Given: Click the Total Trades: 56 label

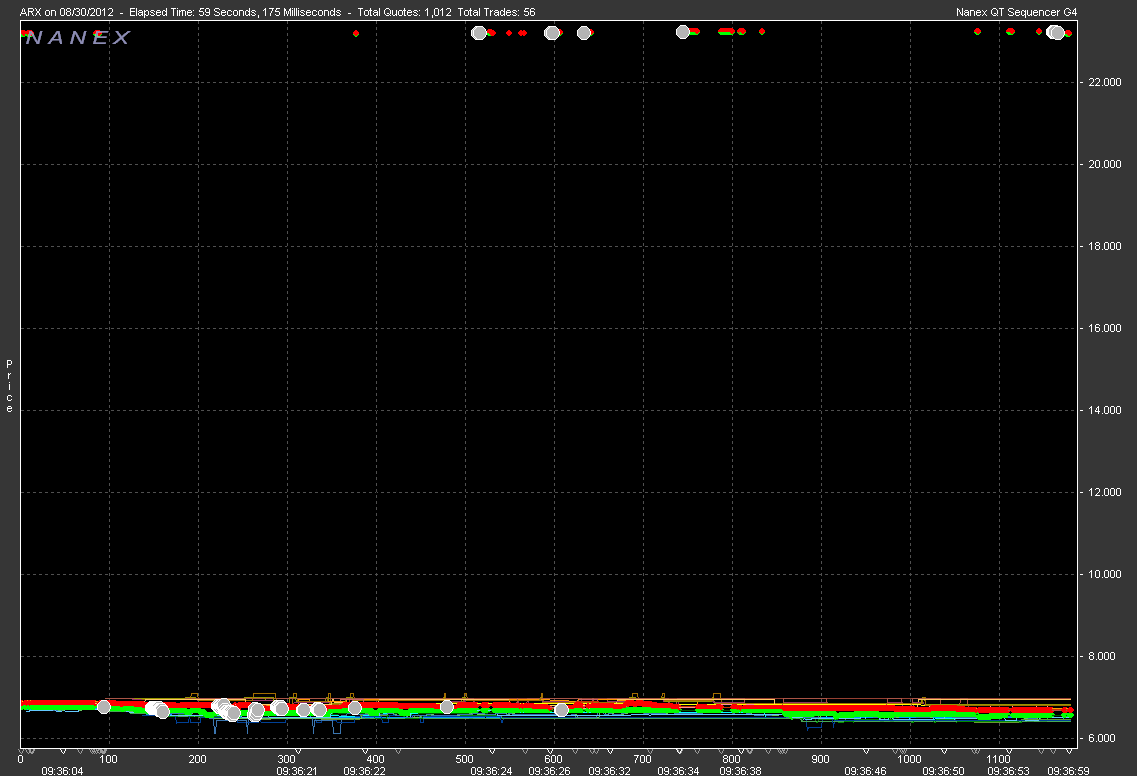Looking at the screenshot, I should (496, 12).
